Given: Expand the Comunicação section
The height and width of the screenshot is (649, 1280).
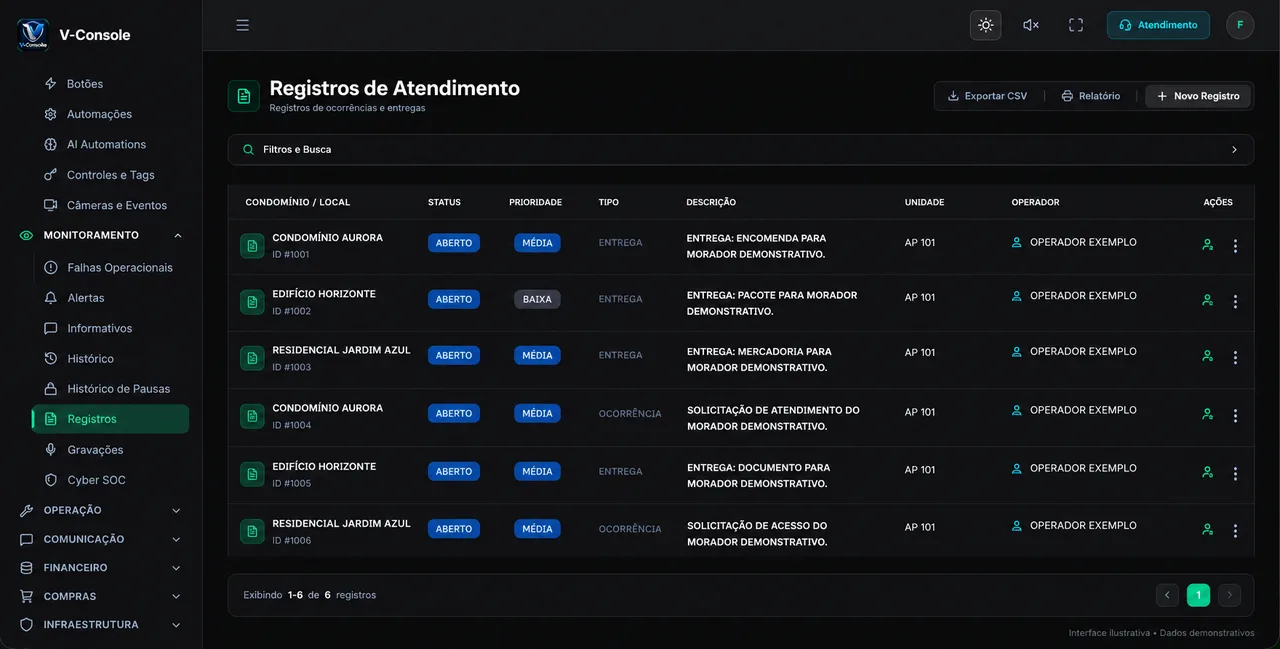Looking at the screenshot, I should click(x=100, y=539).
